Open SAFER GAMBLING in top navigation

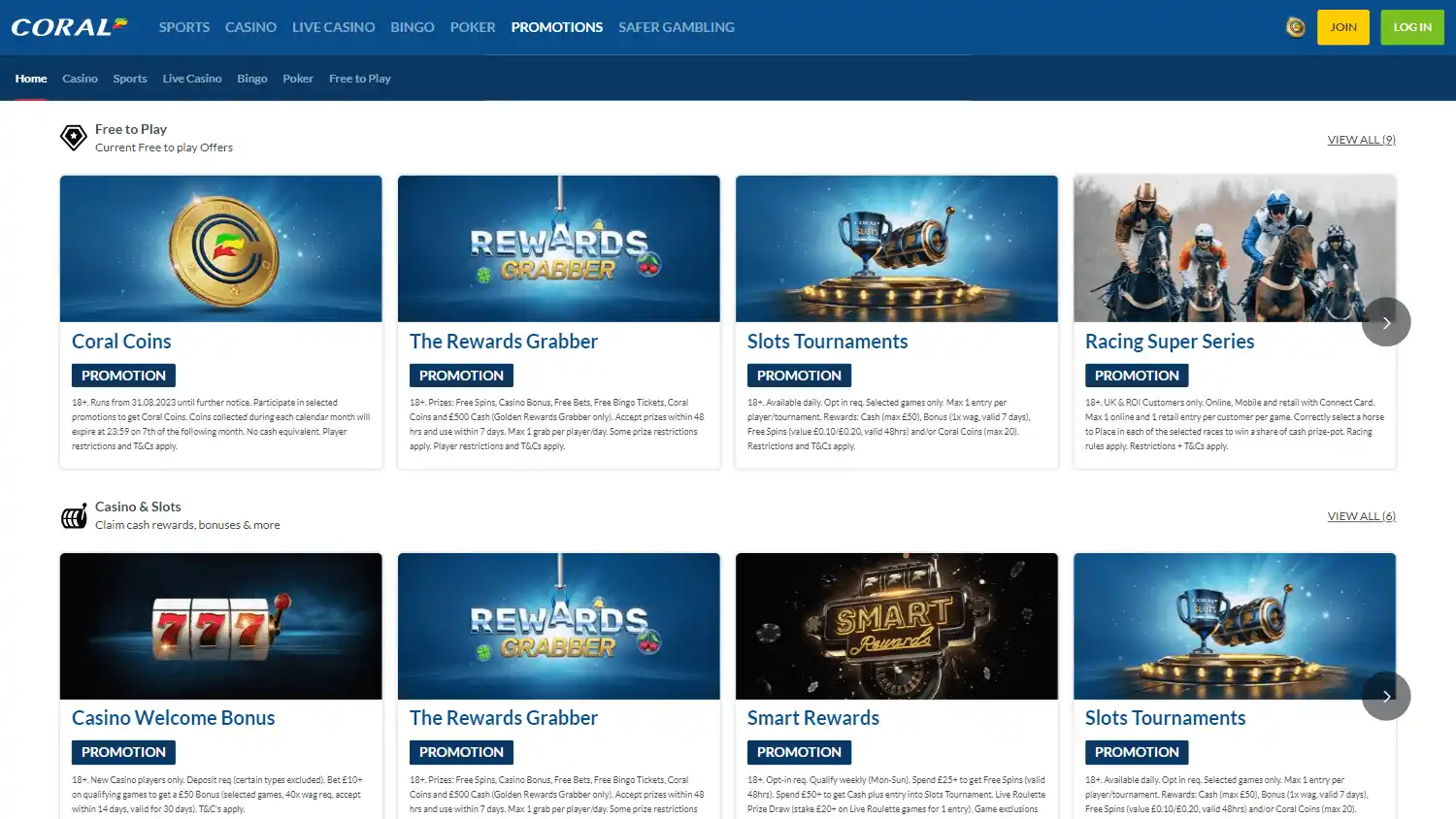pyautogui.click(x=677, y=27)
